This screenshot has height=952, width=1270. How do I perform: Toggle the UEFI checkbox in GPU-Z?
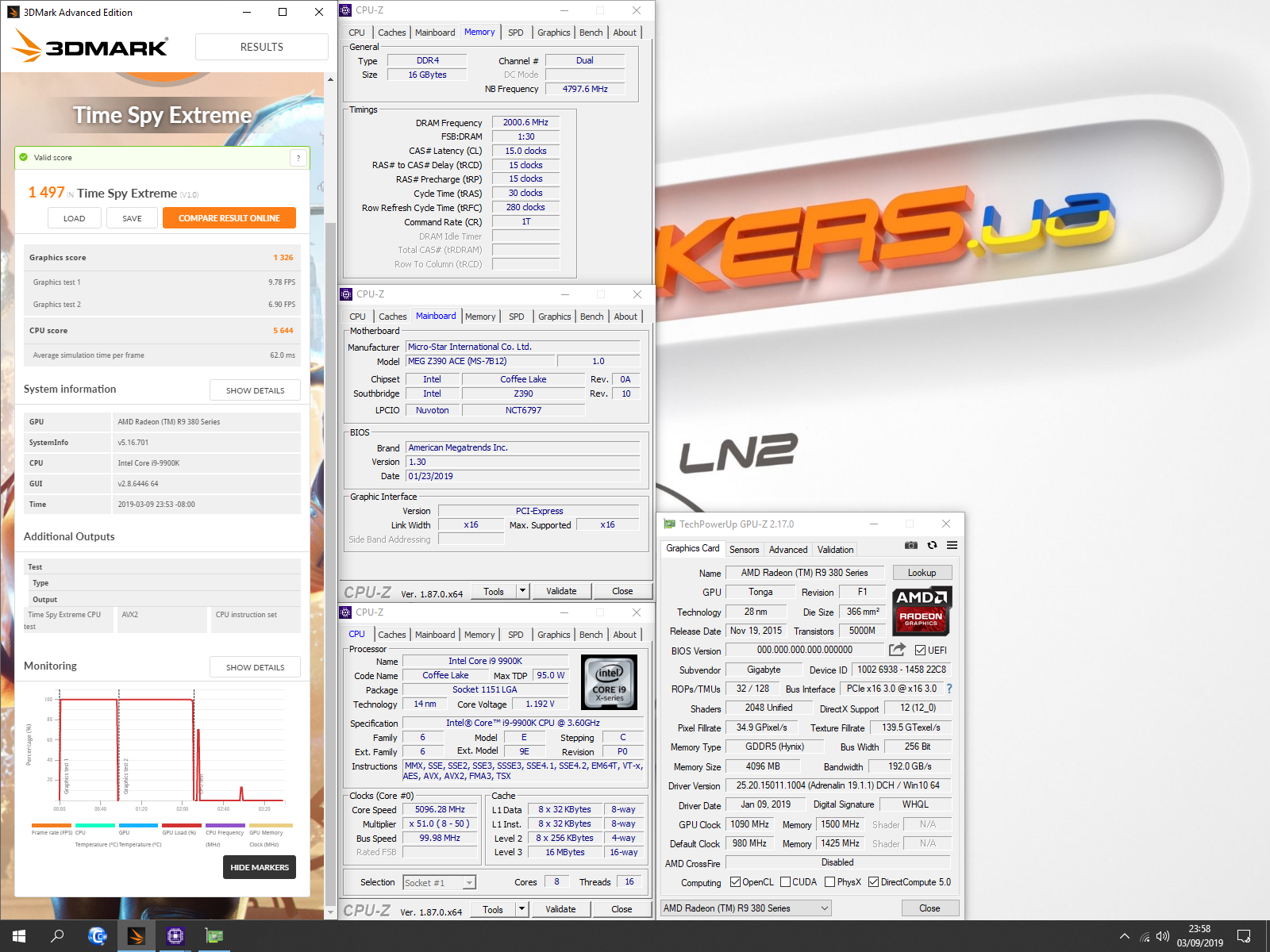tap(920, 651)
